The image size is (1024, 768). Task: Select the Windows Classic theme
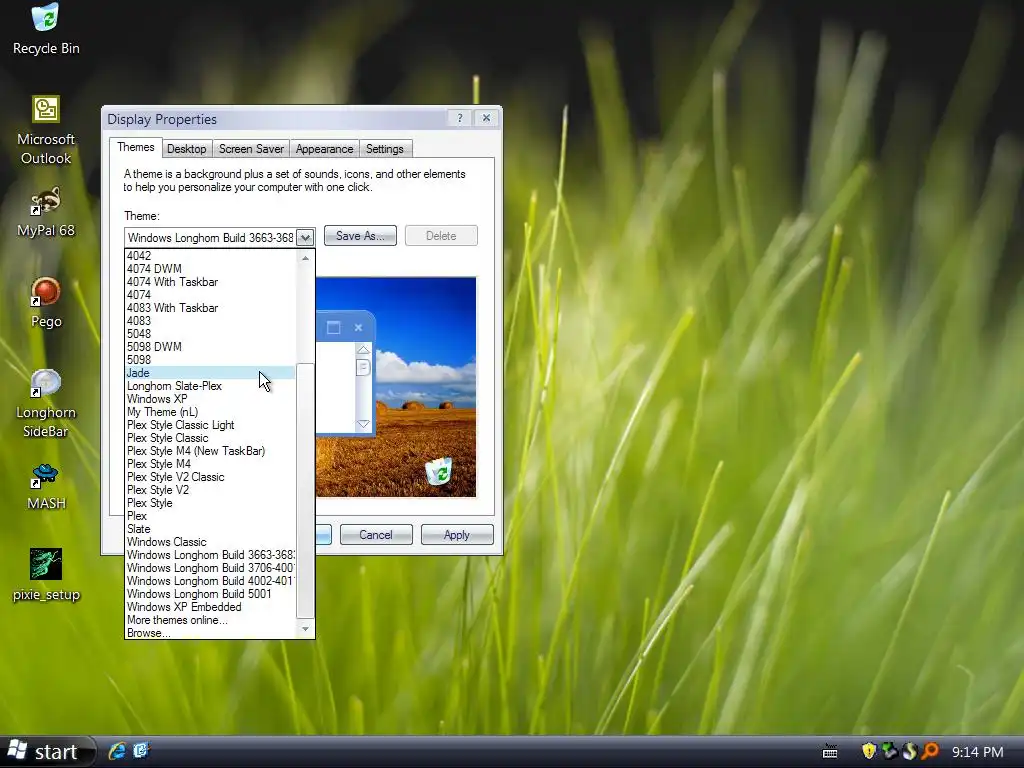tap(210, 542)
